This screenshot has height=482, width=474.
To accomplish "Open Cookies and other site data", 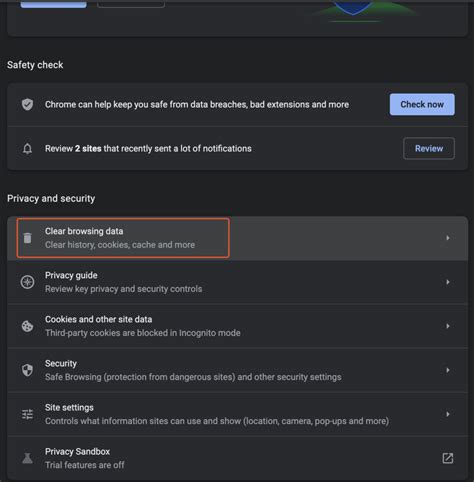I will click(x=237, y=326).
